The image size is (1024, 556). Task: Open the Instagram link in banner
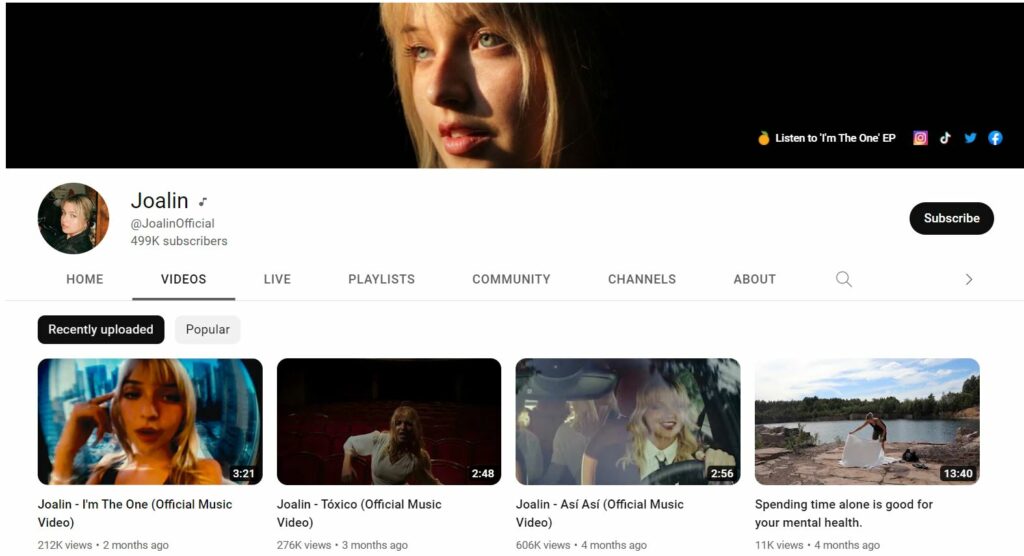point(920,138)
